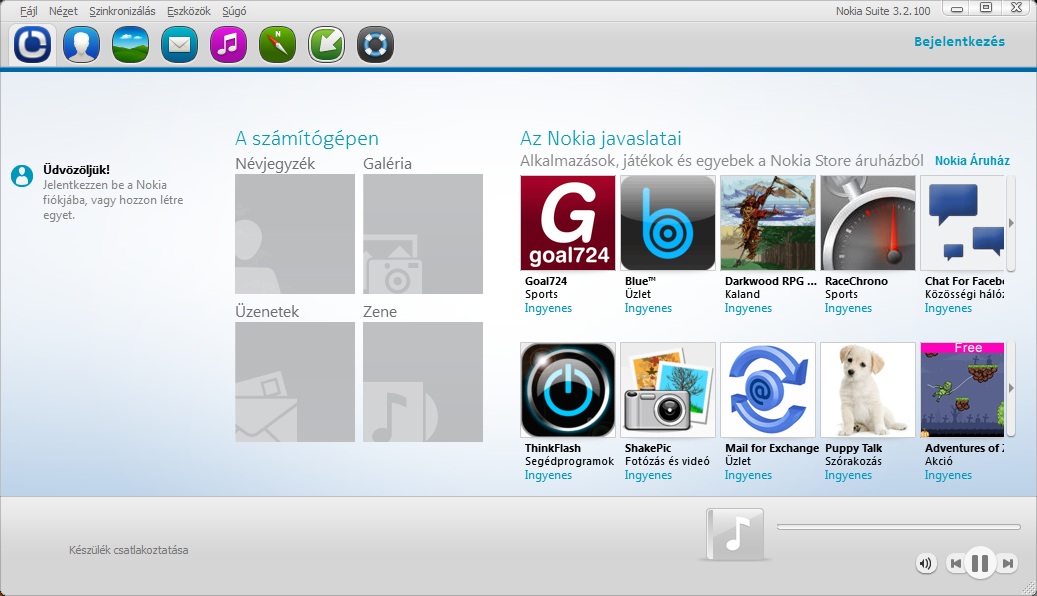The width and height of the screenshot is (1037, 596).
Task: Open the Music note toolbar icon
Action: (x=228, y=44)
